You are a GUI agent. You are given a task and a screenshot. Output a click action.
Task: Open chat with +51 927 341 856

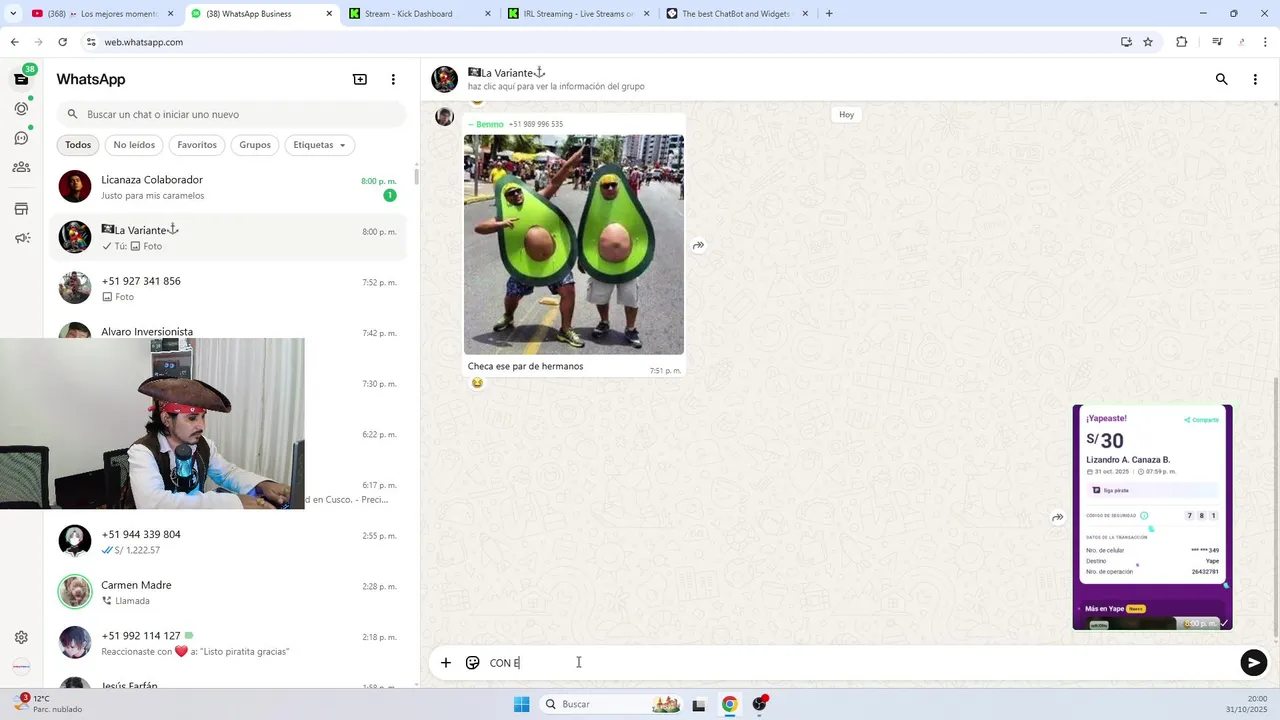(228, 288)
